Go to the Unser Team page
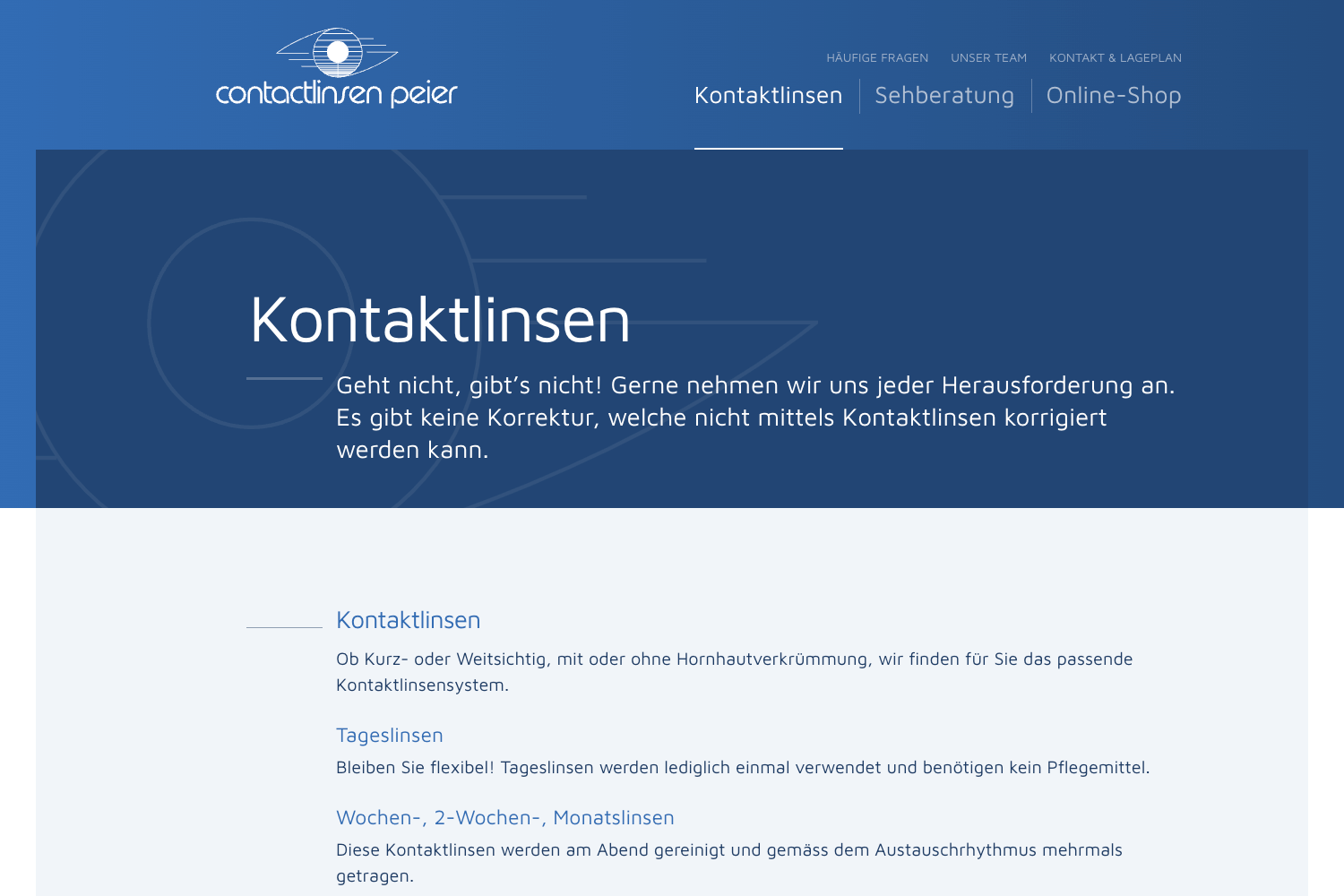1344x896 pixels. 988,58
